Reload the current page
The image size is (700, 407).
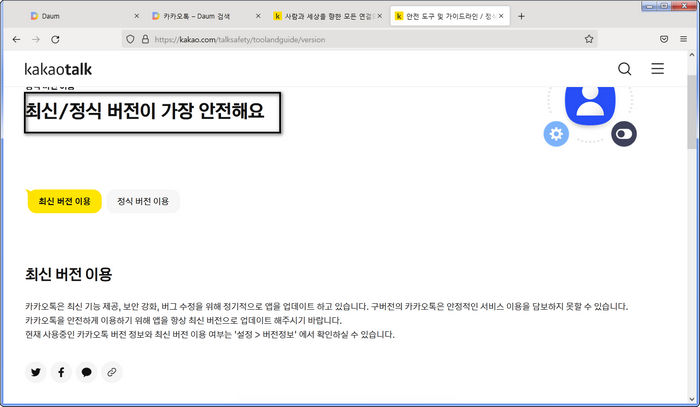[55, 39]
